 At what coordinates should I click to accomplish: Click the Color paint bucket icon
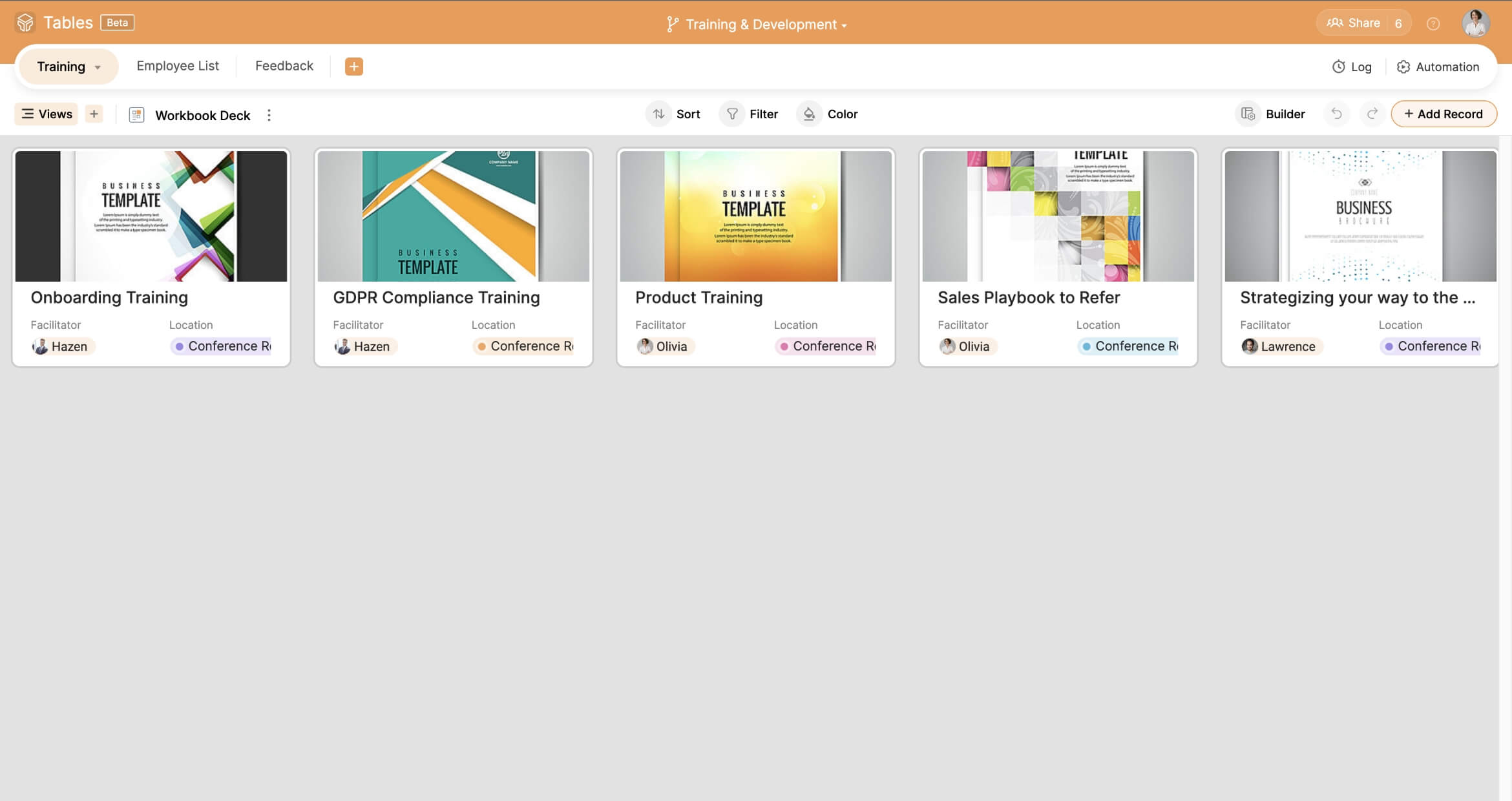pos(809,114)
